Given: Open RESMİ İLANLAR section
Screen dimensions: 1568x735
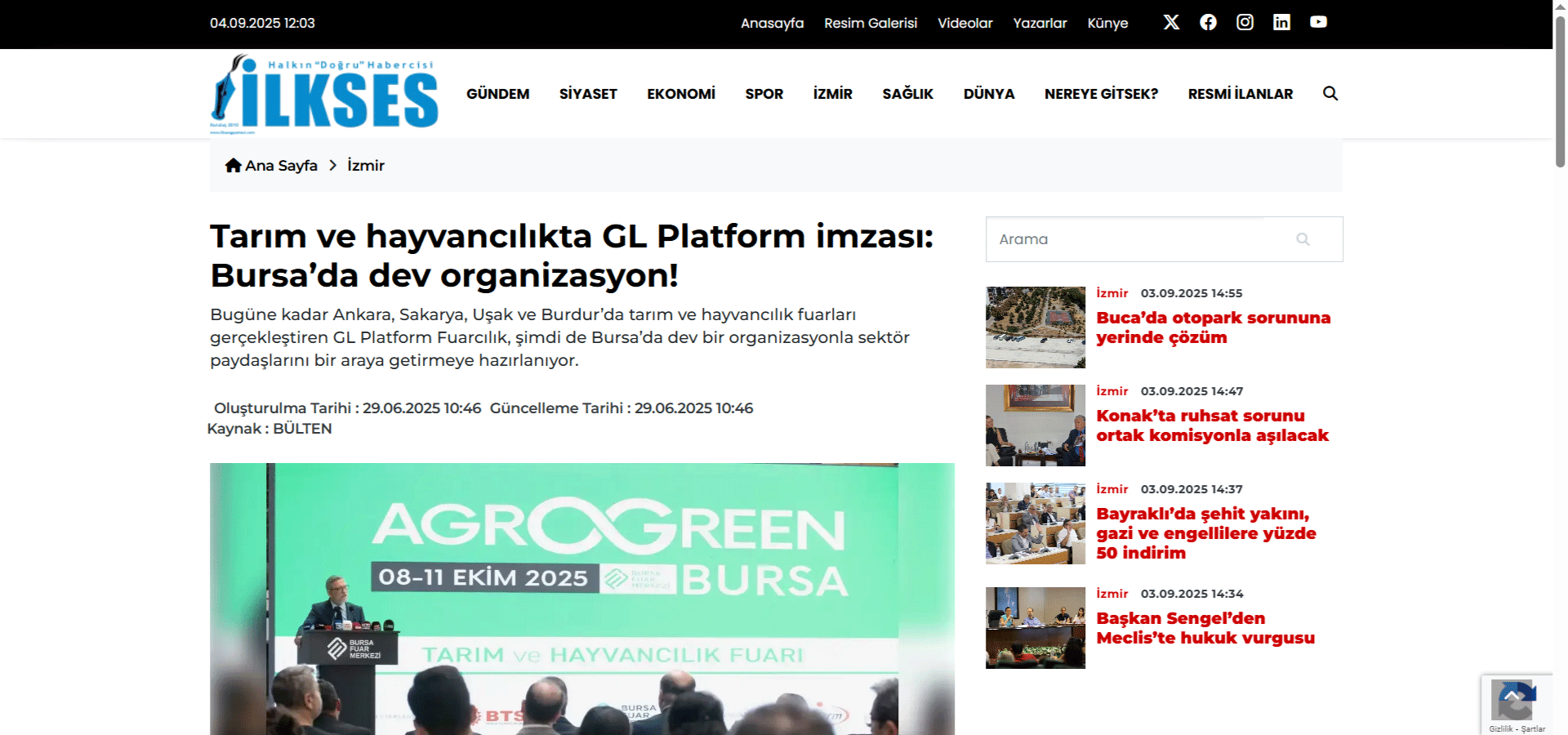Looking at the screenshot, I should pos(1240,94).
